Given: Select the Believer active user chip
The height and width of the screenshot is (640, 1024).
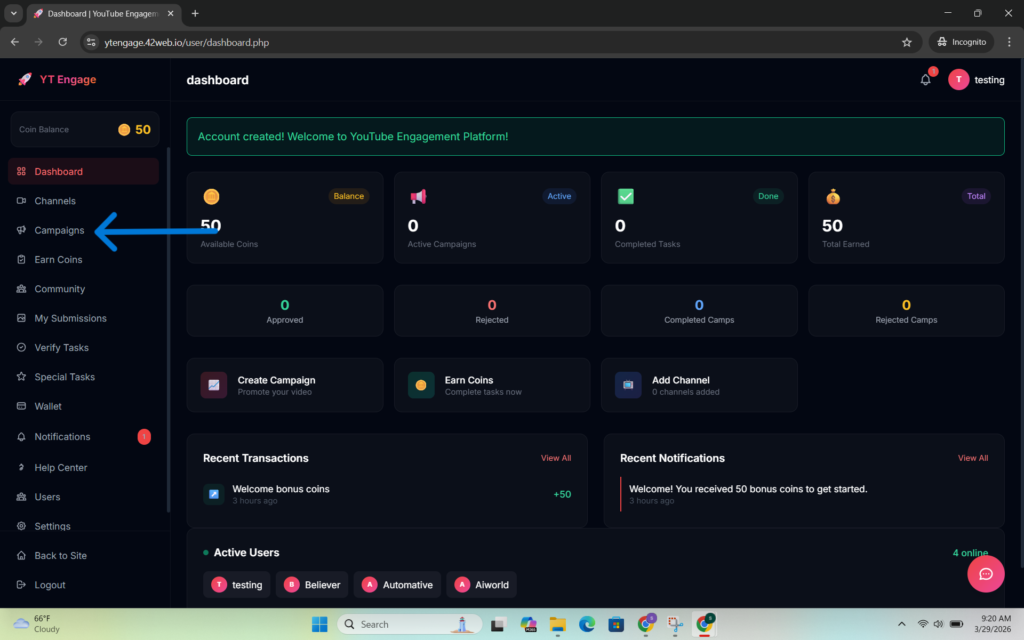Looking at the screenshot, I should coord(311,585).
